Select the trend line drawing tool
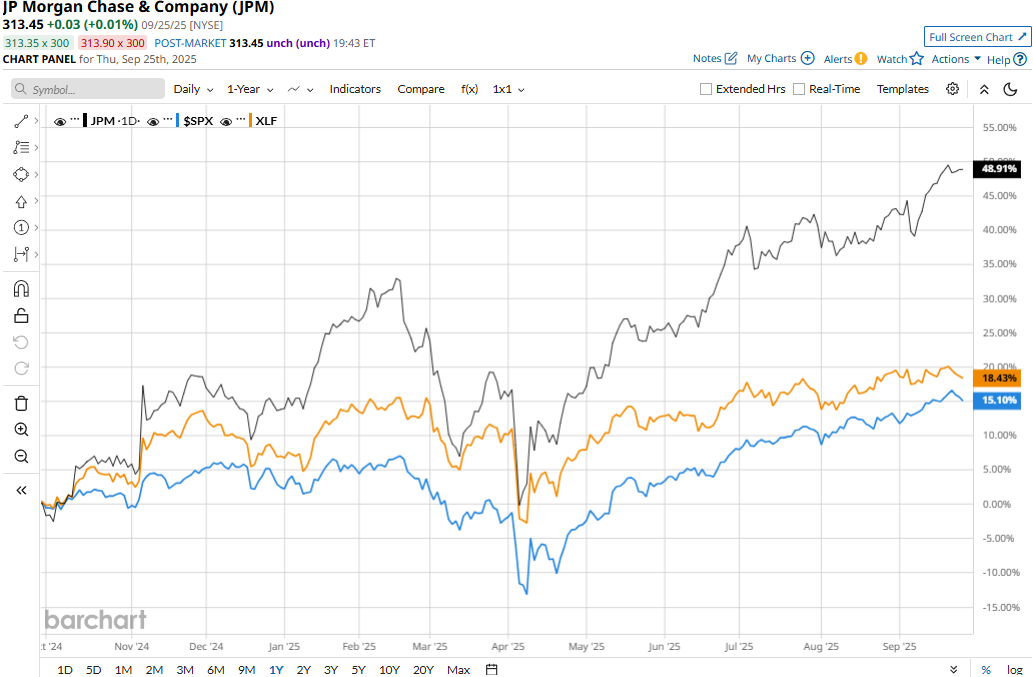The width and height of the screenshot is (1033, 677). click(21, 121)
